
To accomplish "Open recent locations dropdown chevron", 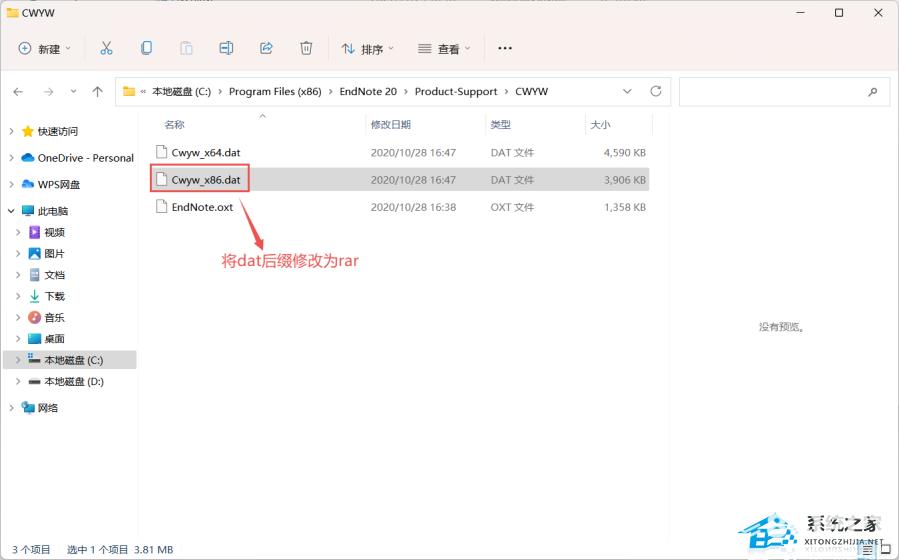I will pyautogui.click(x=73, y=92).
